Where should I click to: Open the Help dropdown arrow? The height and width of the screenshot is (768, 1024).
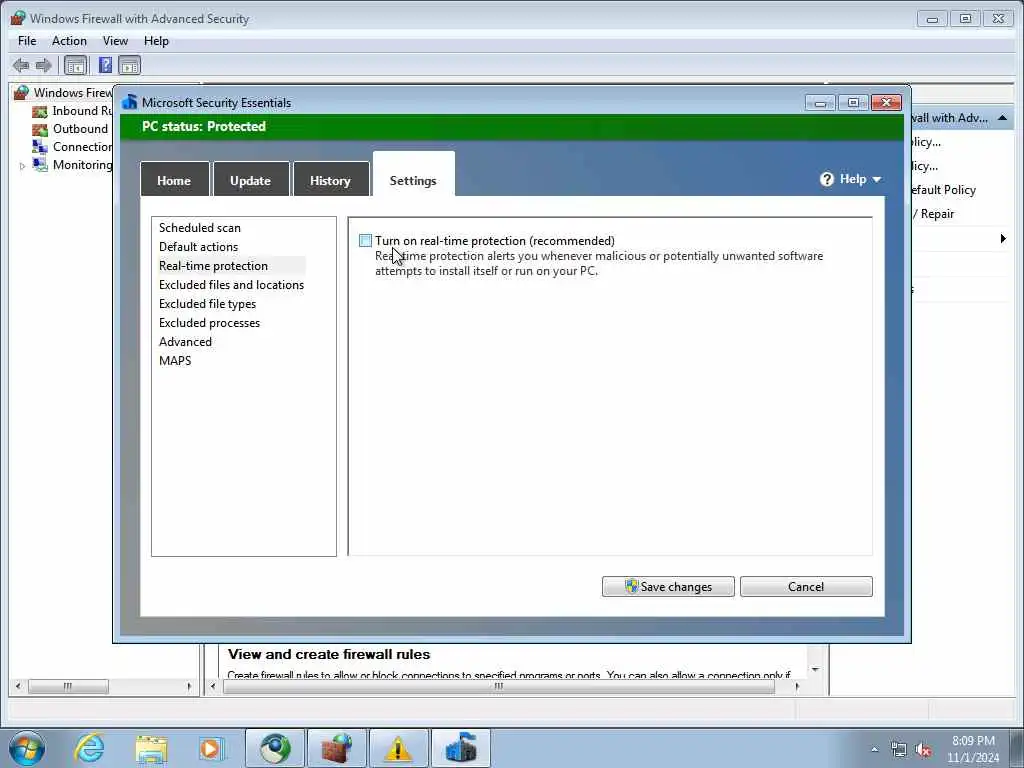point(876,180)
